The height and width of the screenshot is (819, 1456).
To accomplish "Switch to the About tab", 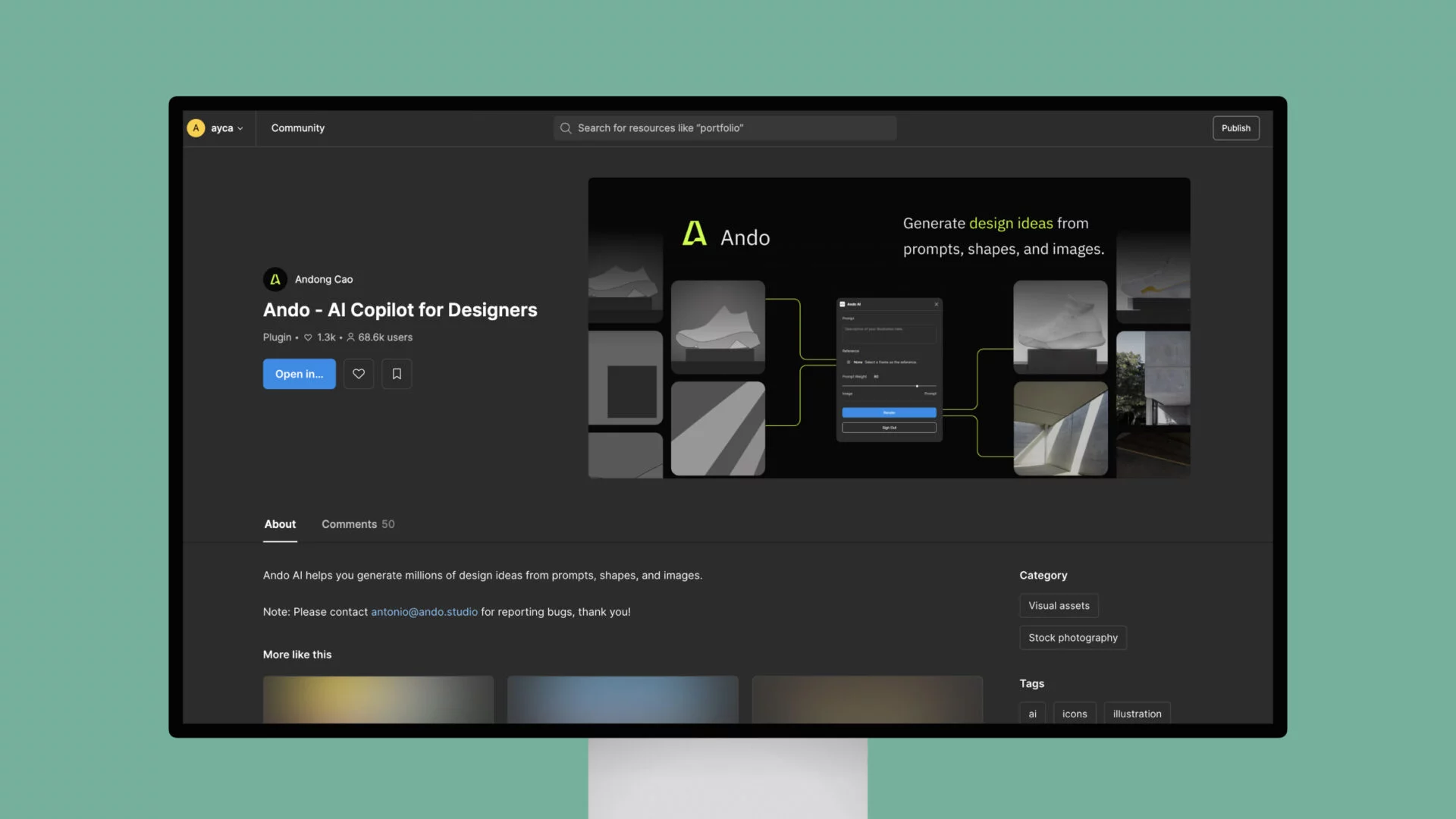I will click(x=280, y=524).
